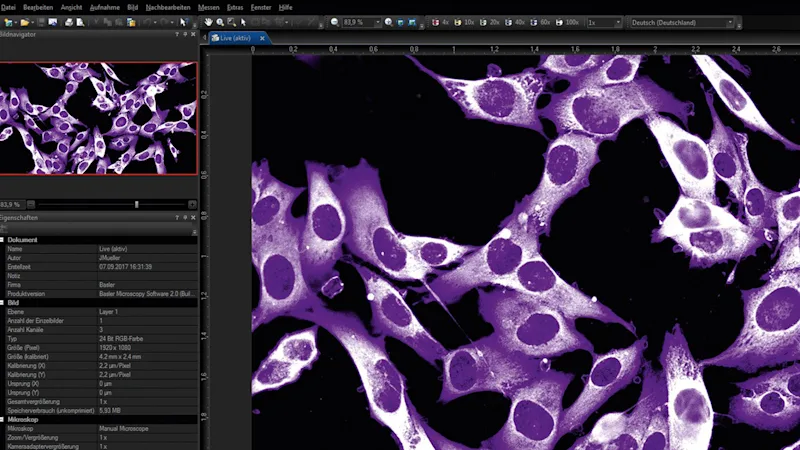Open the Bild menu
This screenshot has width=800, height=450.
pyautogui.click(x=133, y=7)
